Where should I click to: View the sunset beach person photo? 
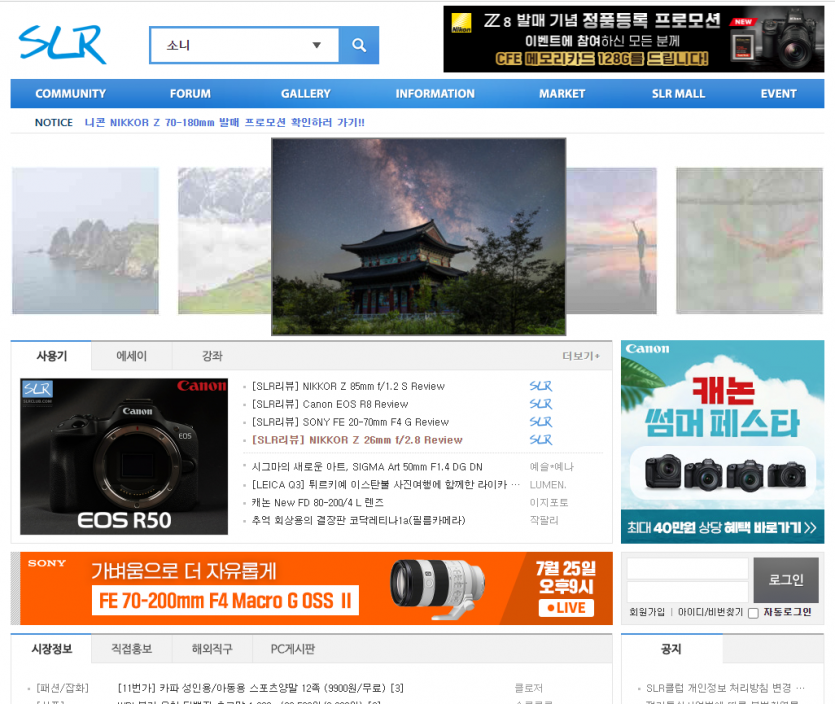[x=611, y=241]
